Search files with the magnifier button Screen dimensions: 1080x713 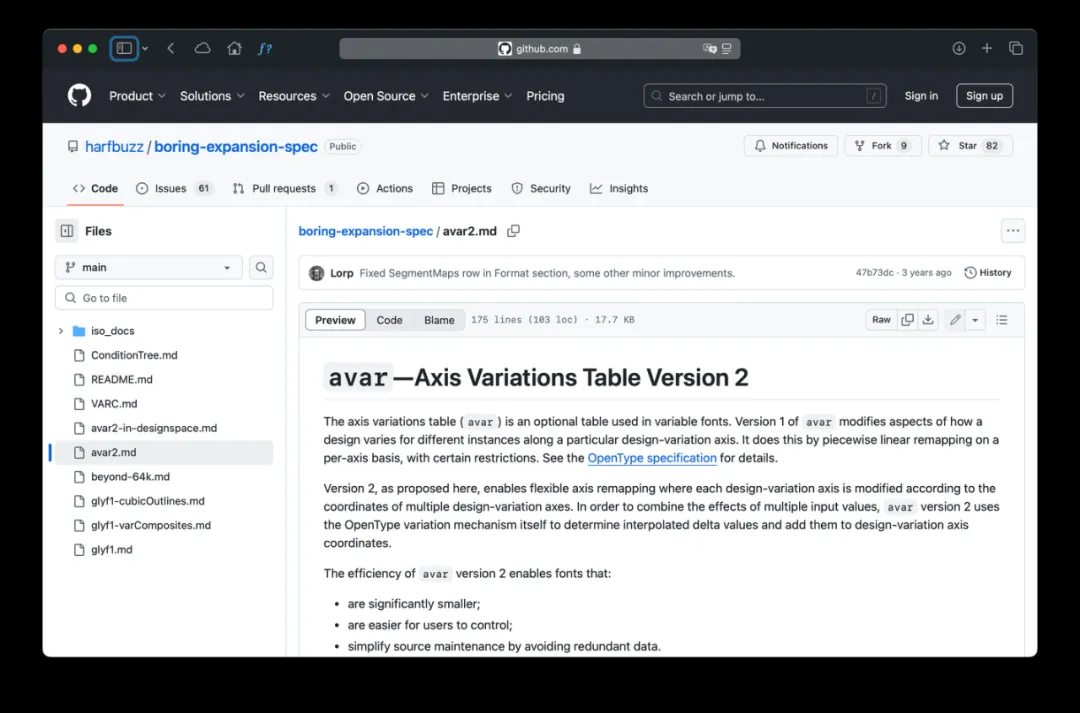tap(261, 267)
